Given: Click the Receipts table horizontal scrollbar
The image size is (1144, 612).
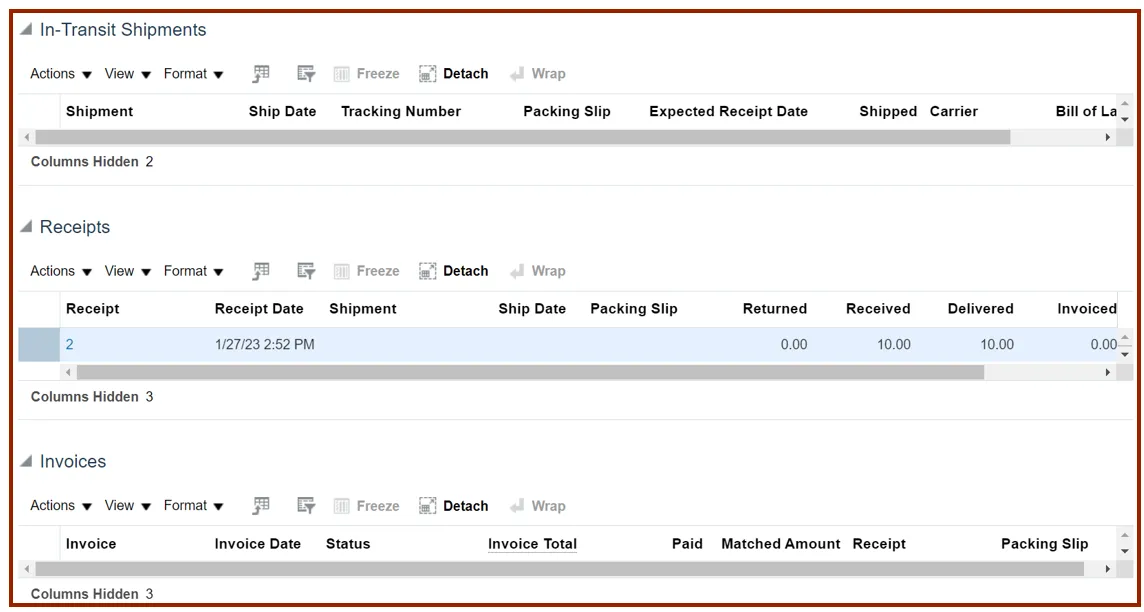Looking at the screenshot, I should 530,372.
